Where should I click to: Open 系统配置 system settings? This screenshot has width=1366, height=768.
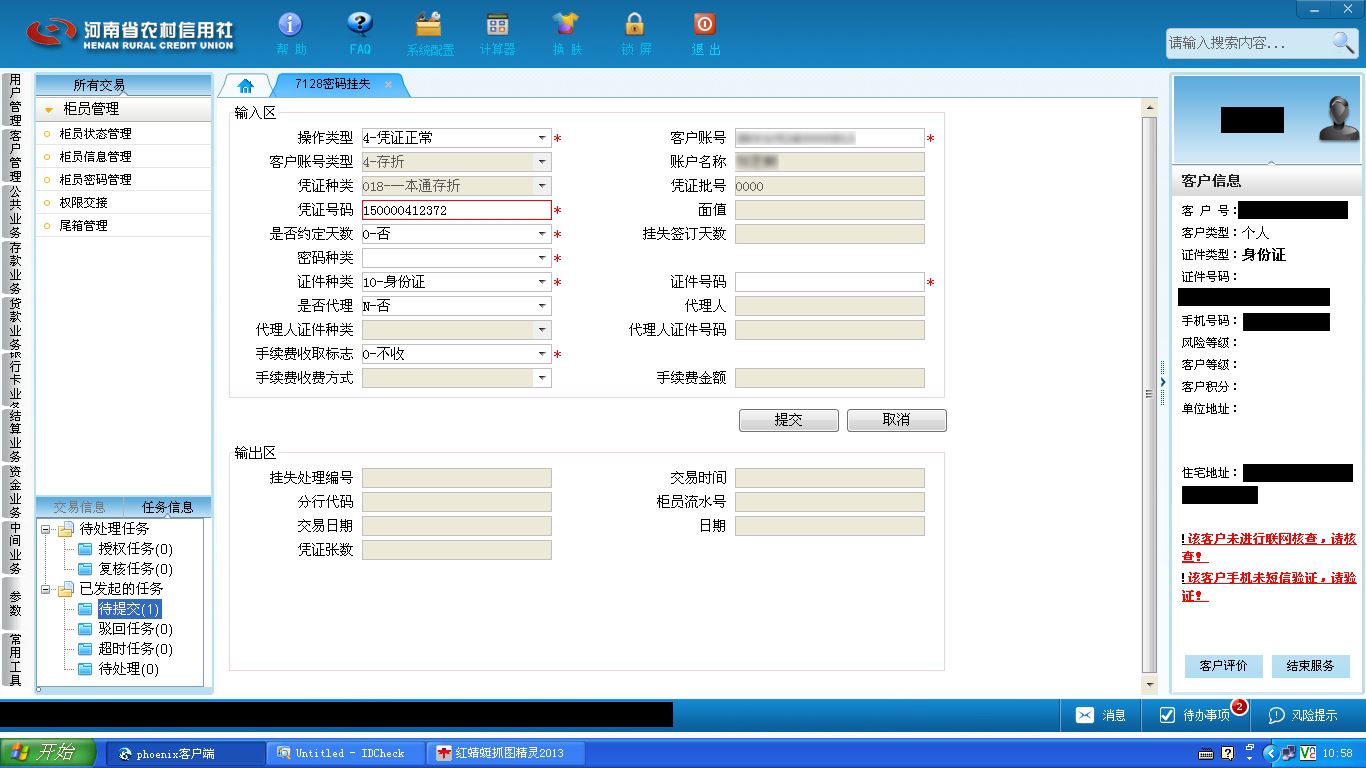(x=429, y=33)
